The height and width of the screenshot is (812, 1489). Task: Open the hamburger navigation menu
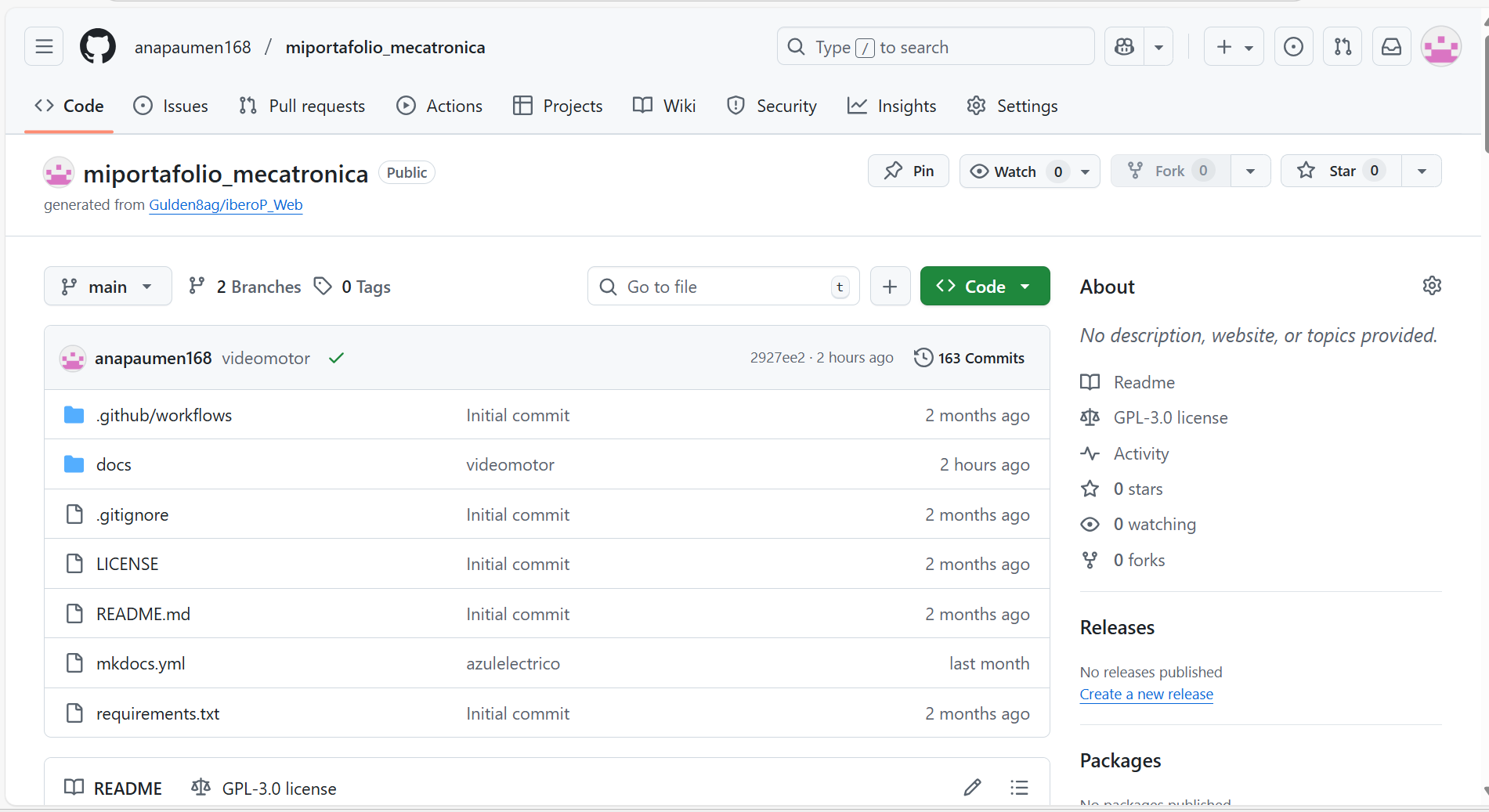(44, 47)
